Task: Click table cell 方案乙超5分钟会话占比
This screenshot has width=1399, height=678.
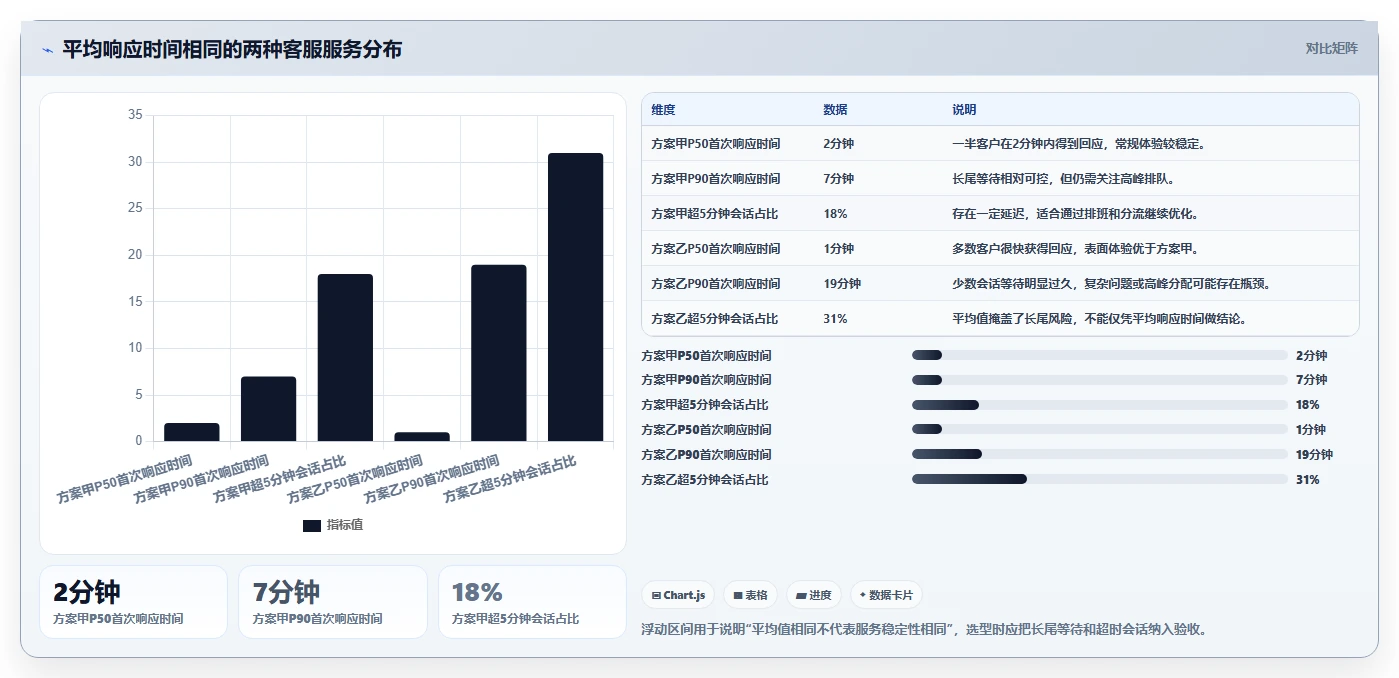Action: click(x=714, y=319)
